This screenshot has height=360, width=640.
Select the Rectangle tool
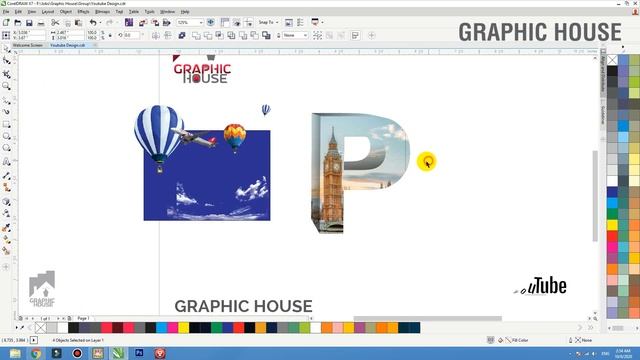[7, 124]
